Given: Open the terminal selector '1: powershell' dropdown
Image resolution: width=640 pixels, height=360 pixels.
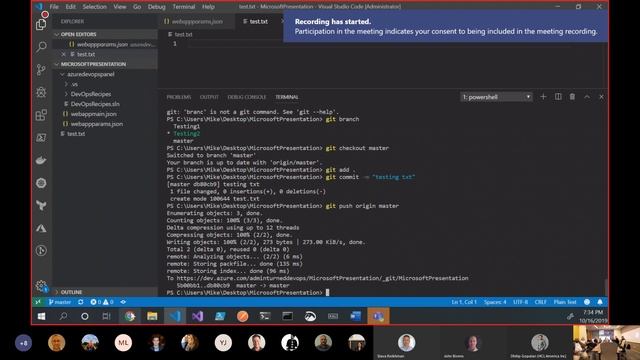Looking at the screenshot, I should [x=496, y=97].
